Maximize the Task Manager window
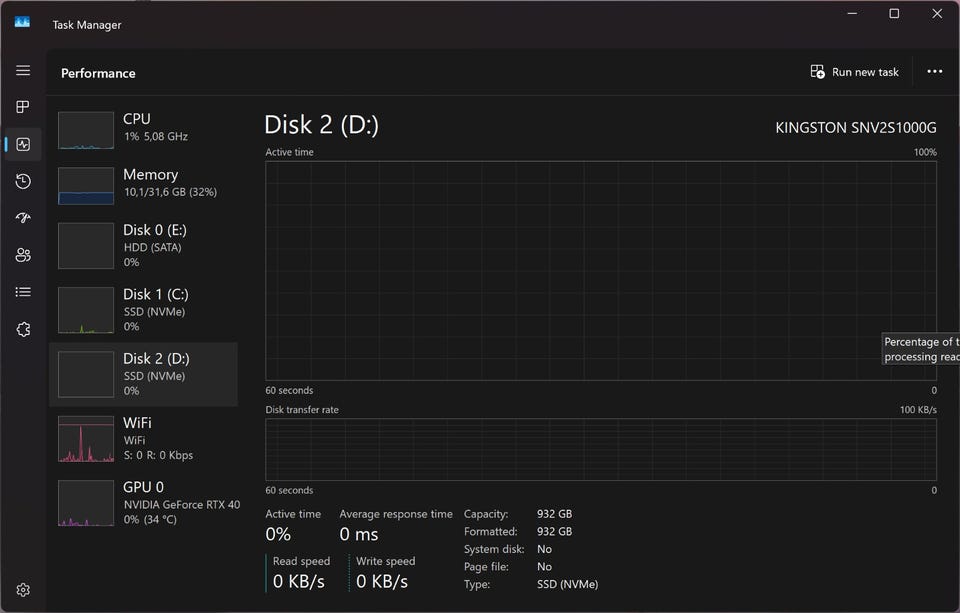This screenshot has height=613, width=960. [x=894, y=14]
